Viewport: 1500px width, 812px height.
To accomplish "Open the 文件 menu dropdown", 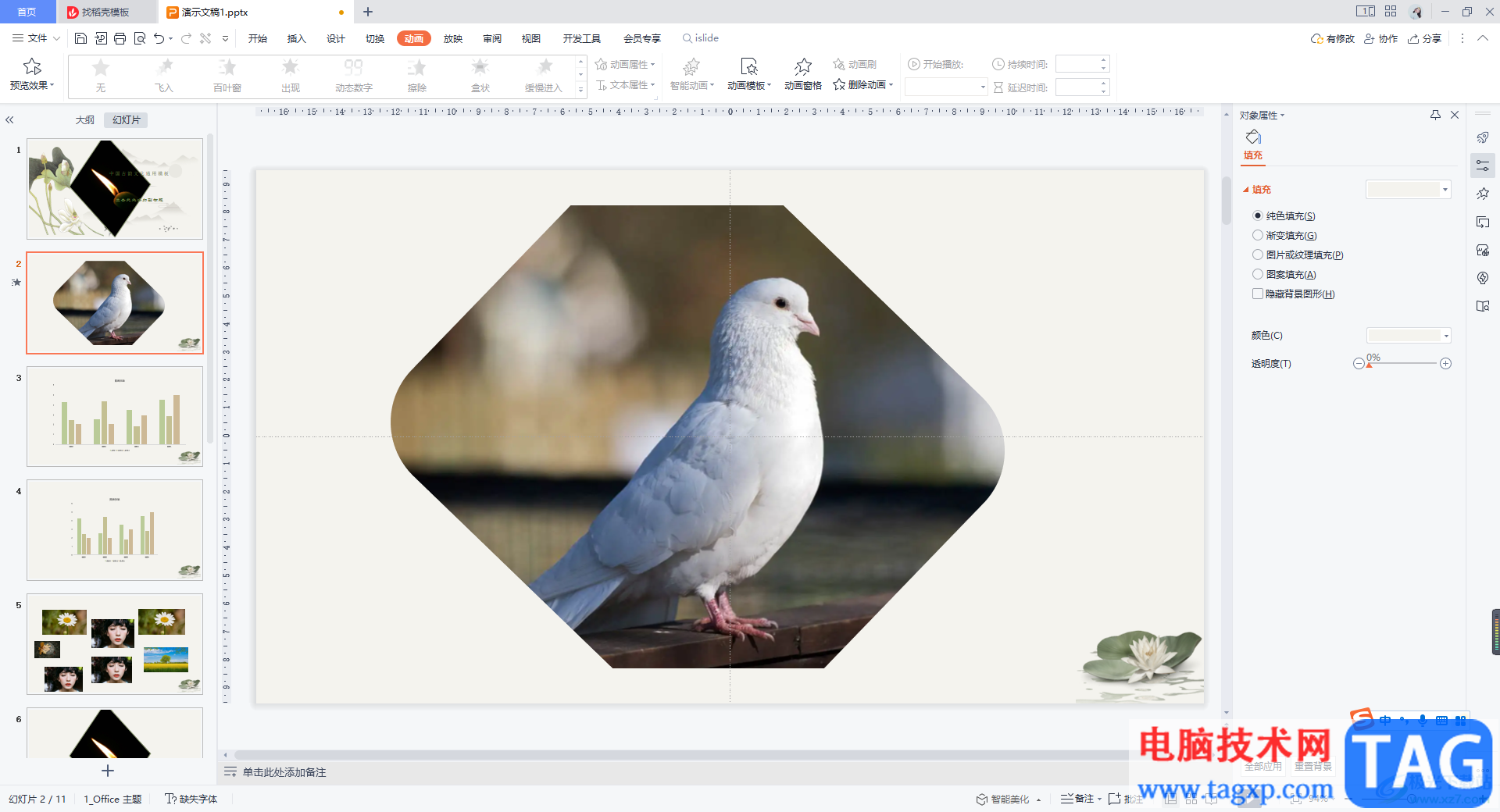I will tap(36, 38).
